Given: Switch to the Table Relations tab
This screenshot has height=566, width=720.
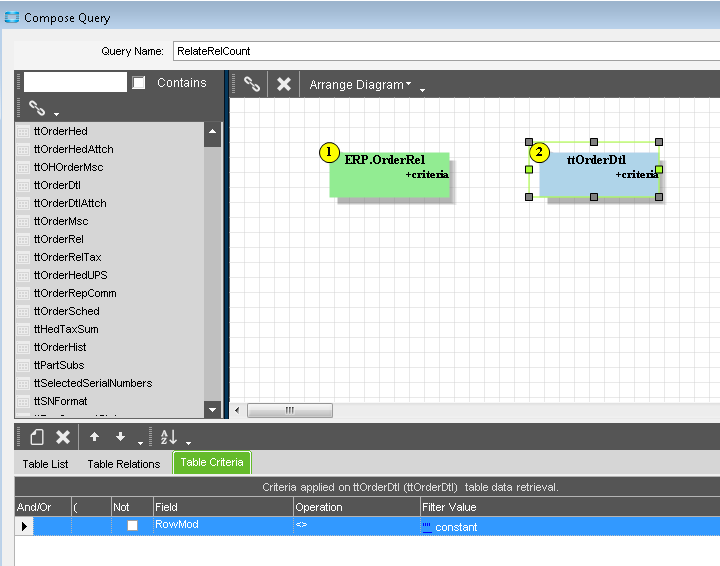Looking at the screenshot, I should [124, 464].
